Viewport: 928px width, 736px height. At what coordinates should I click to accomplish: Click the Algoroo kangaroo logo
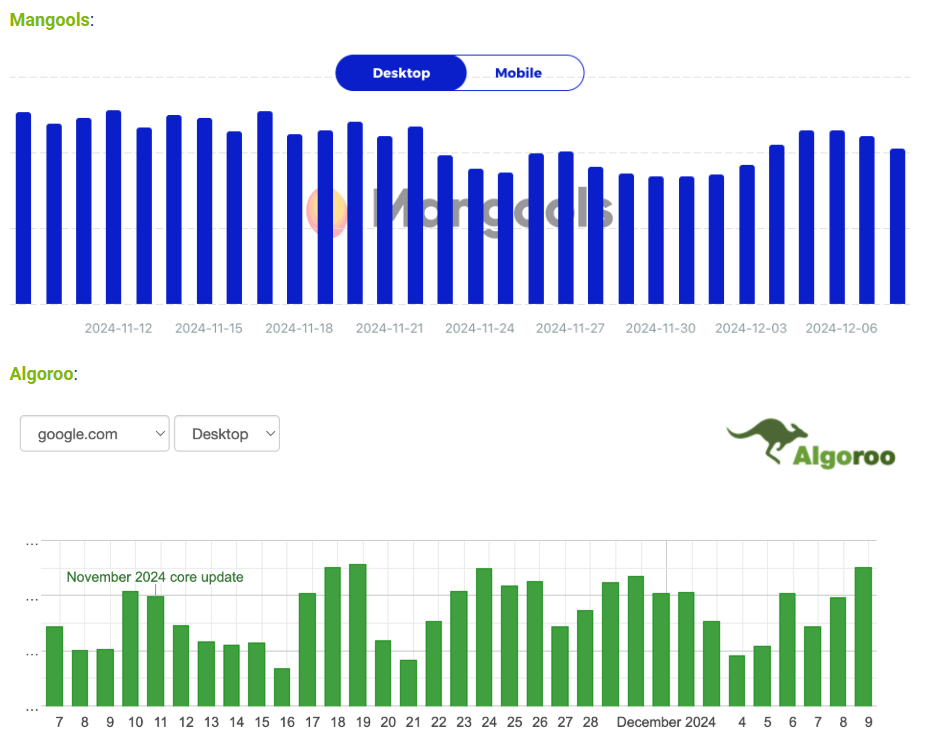click(x=811, y=443)
